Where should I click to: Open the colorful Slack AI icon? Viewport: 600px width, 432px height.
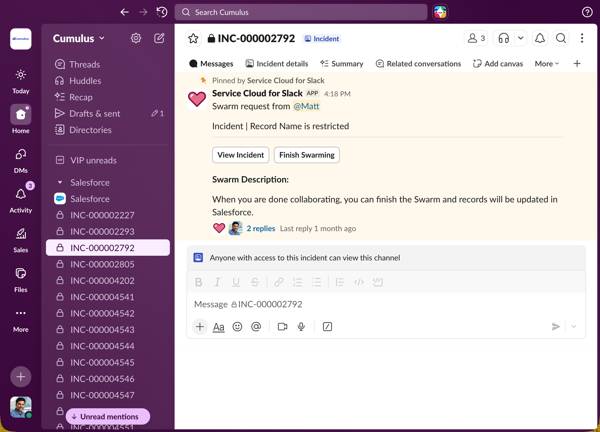[440, 12]
